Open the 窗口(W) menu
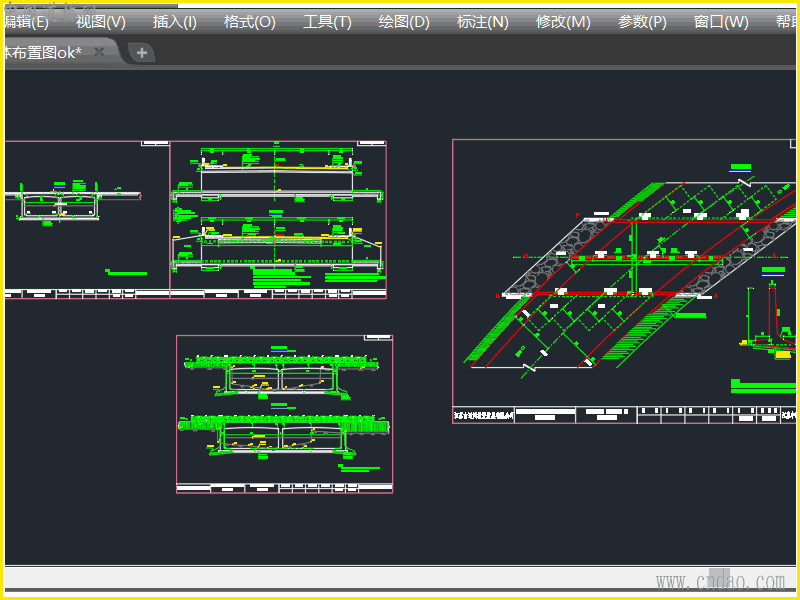 coord(721,22)
